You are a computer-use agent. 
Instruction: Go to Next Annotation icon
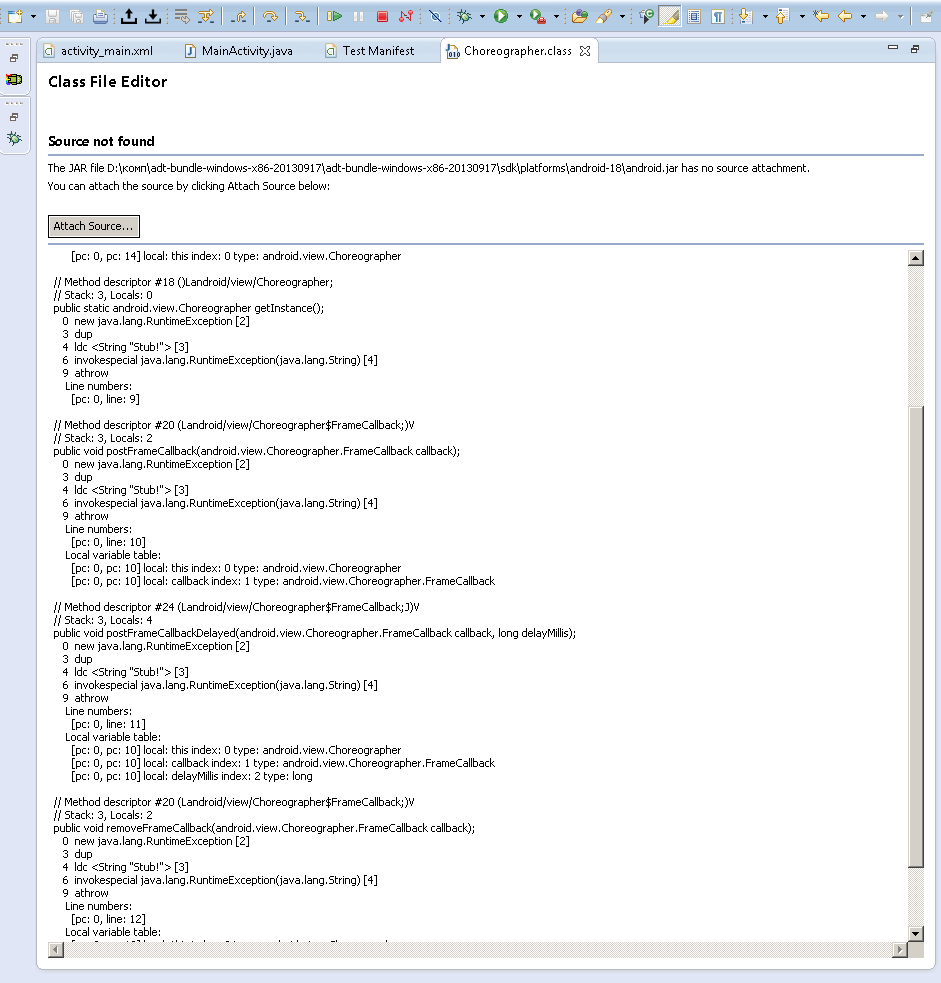(745, 16)
